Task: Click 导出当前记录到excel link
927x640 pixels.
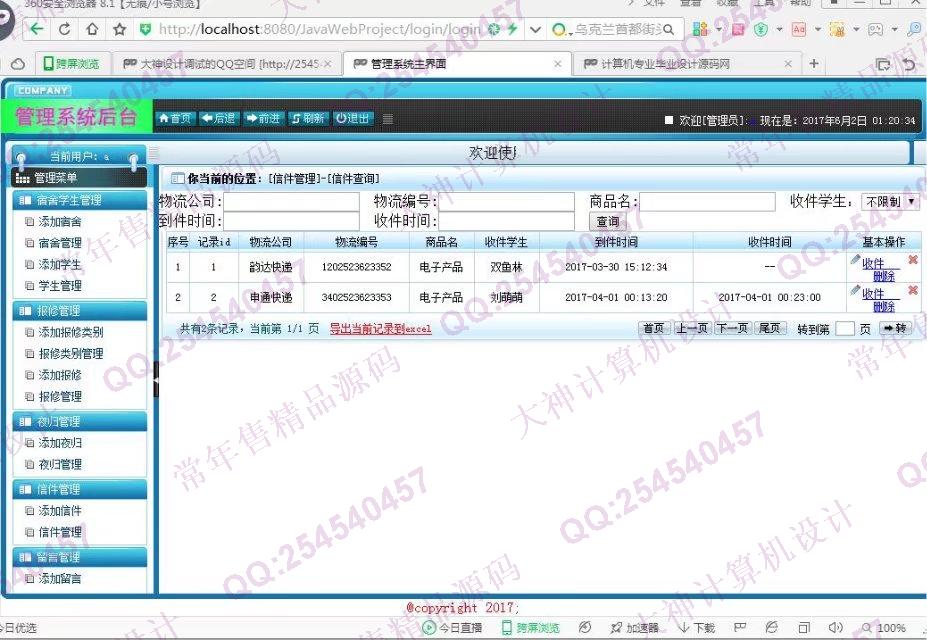Action: coord(380,329)
